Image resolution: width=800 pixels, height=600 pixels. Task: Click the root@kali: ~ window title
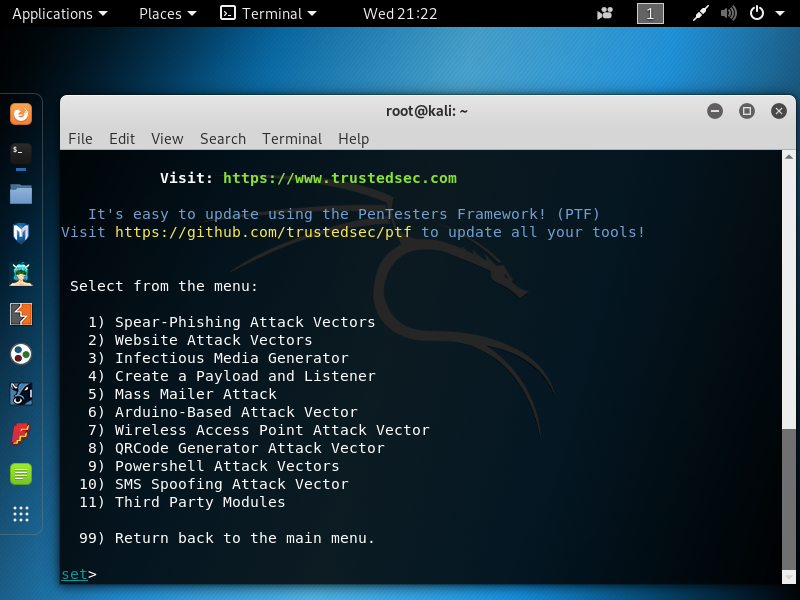(x=427, y=111)
